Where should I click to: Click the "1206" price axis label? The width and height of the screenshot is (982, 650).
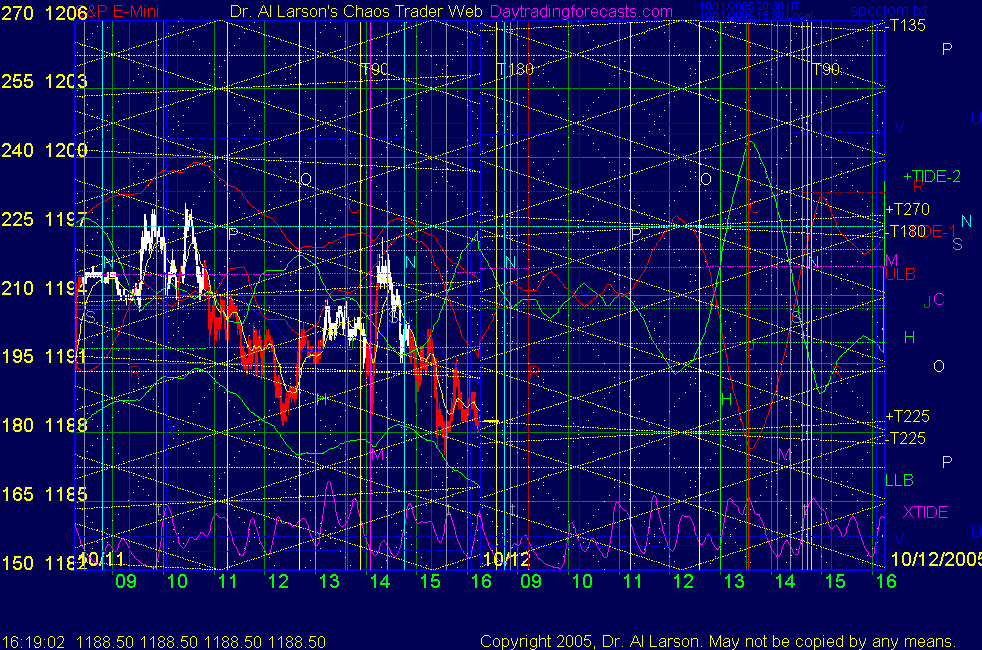[66, 13]
